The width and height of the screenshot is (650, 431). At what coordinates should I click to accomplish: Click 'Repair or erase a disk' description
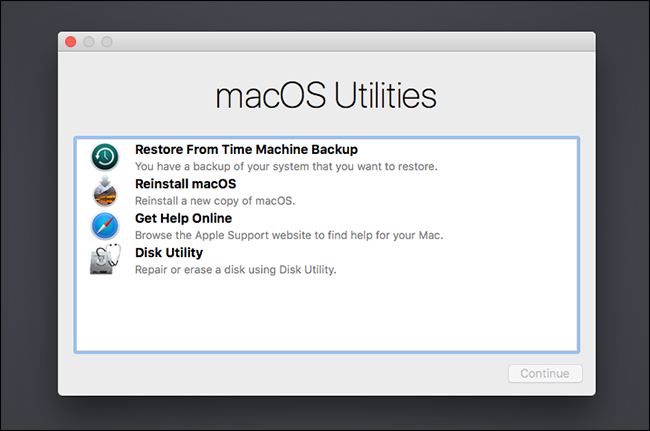(236, 270)
